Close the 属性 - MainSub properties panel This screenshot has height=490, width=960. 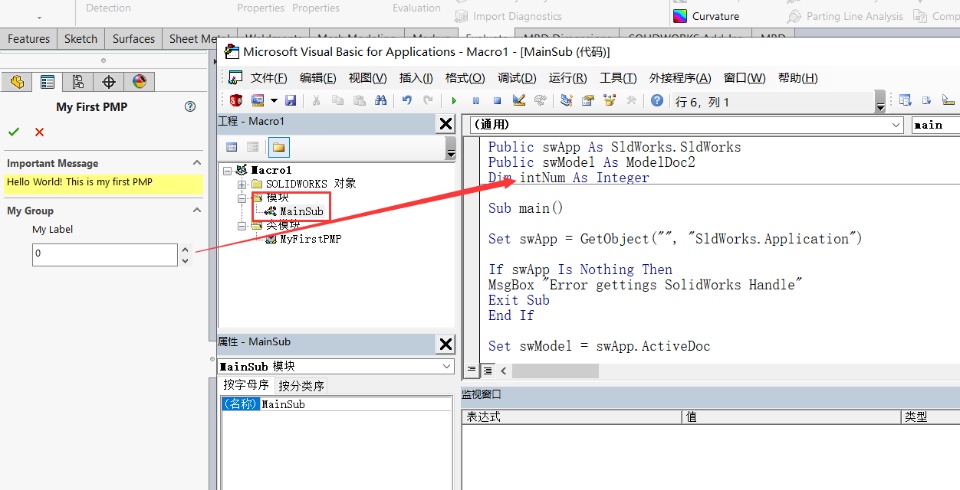(446, 344)
